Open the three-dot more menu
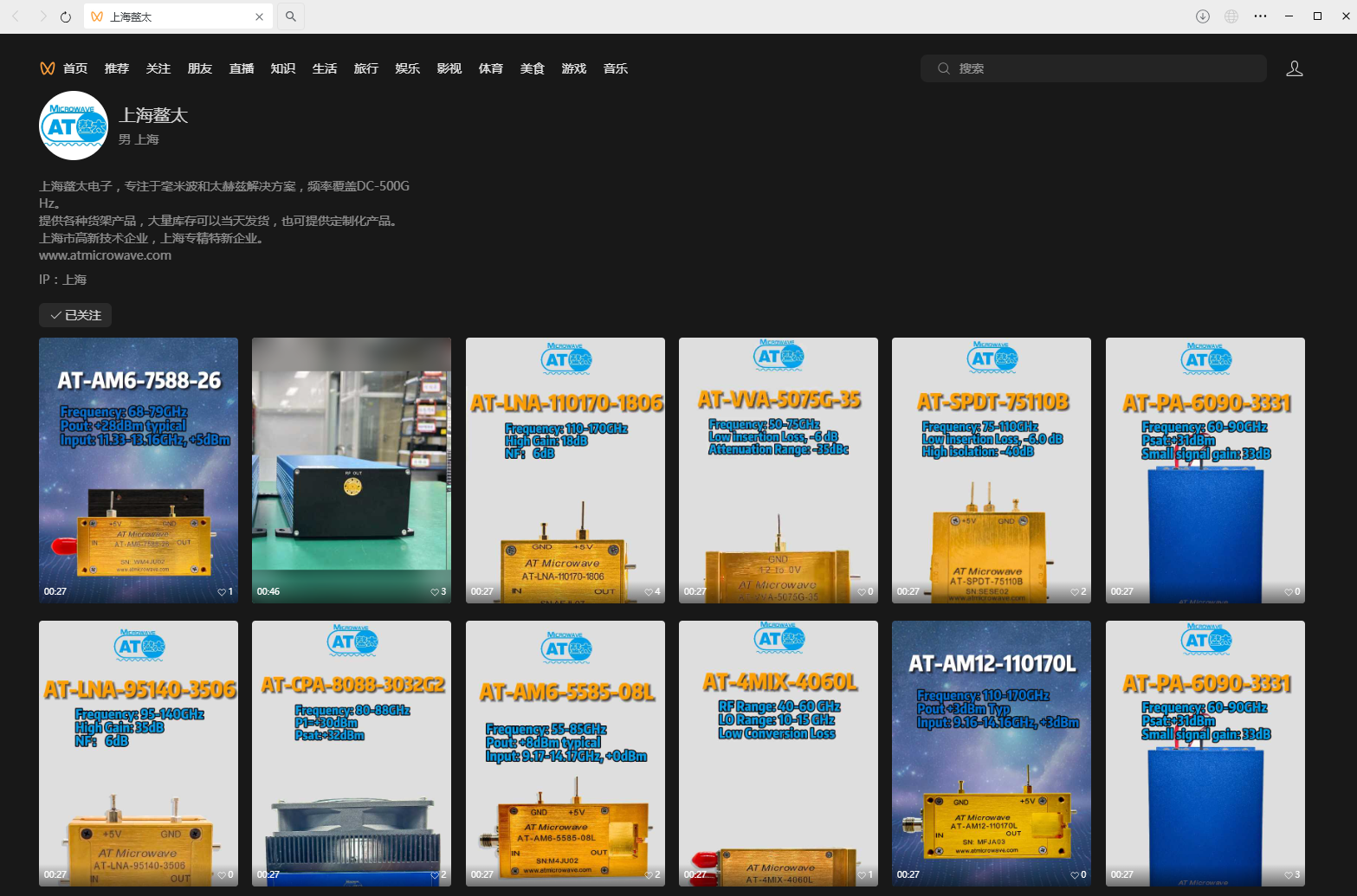This screenshot has height=896, width=1357. (x=1260, y=16)
